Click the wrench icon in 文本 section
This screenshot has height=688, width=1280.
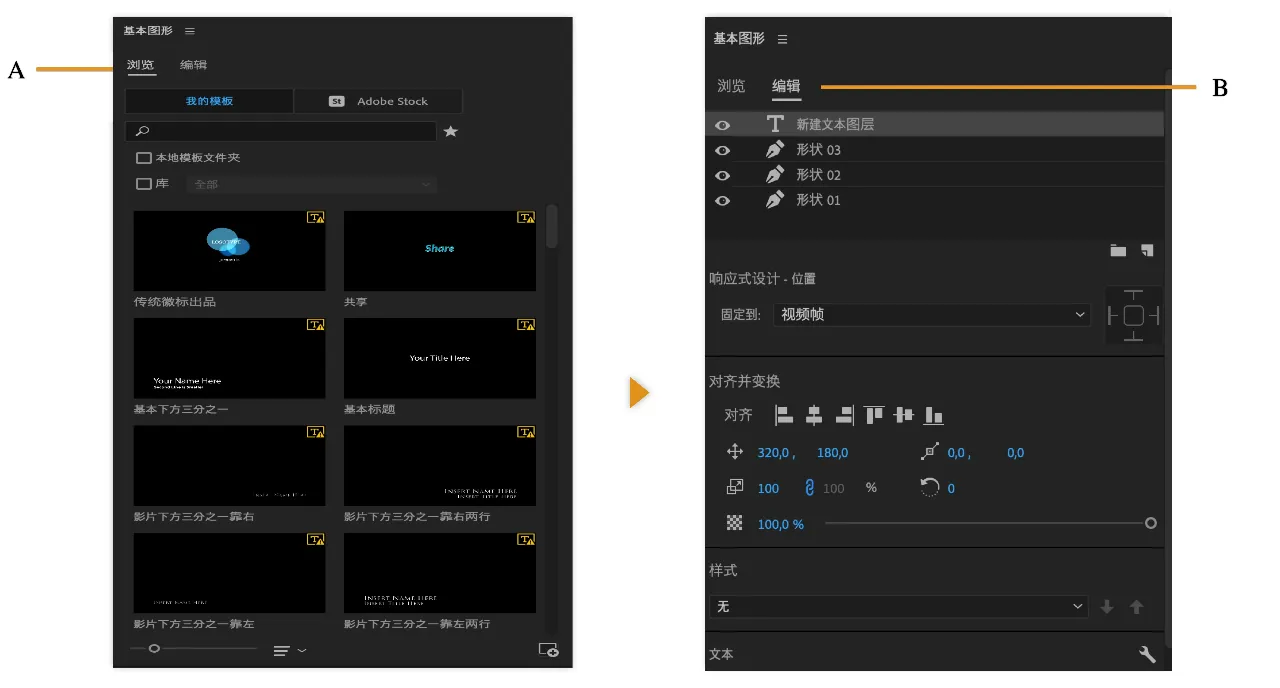1147,654
